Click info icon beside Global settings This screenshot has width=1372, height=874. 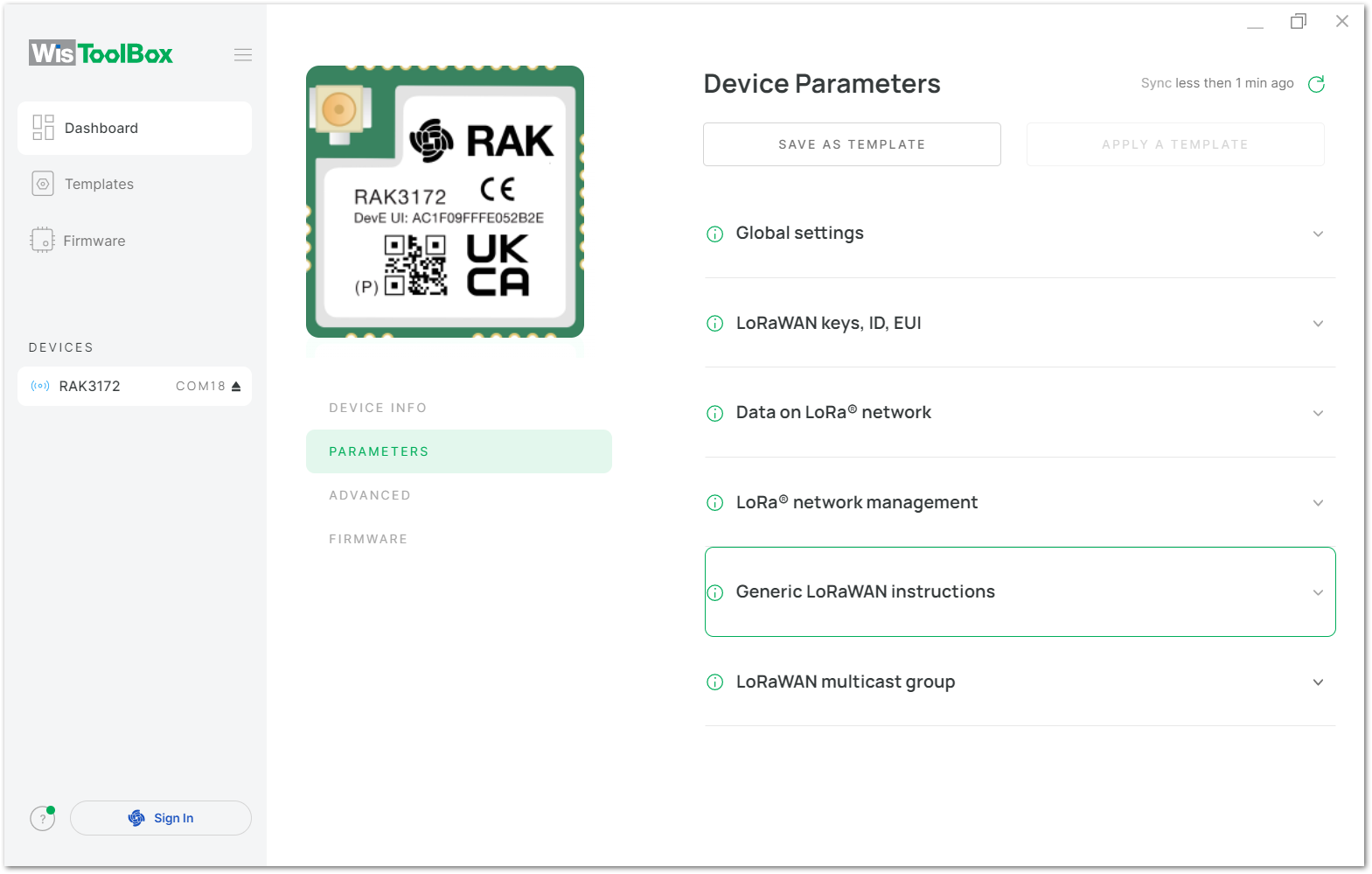pyautogui.click(x=714, y=234)
